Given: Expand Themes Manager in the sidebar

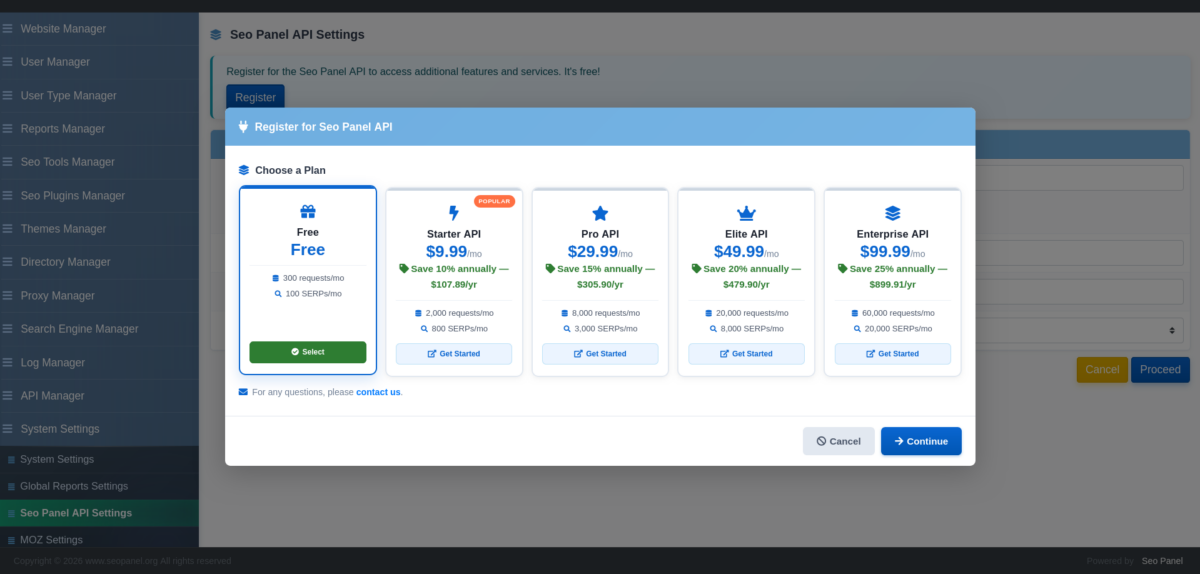Looking at the screenshot, I should (99, 229).
